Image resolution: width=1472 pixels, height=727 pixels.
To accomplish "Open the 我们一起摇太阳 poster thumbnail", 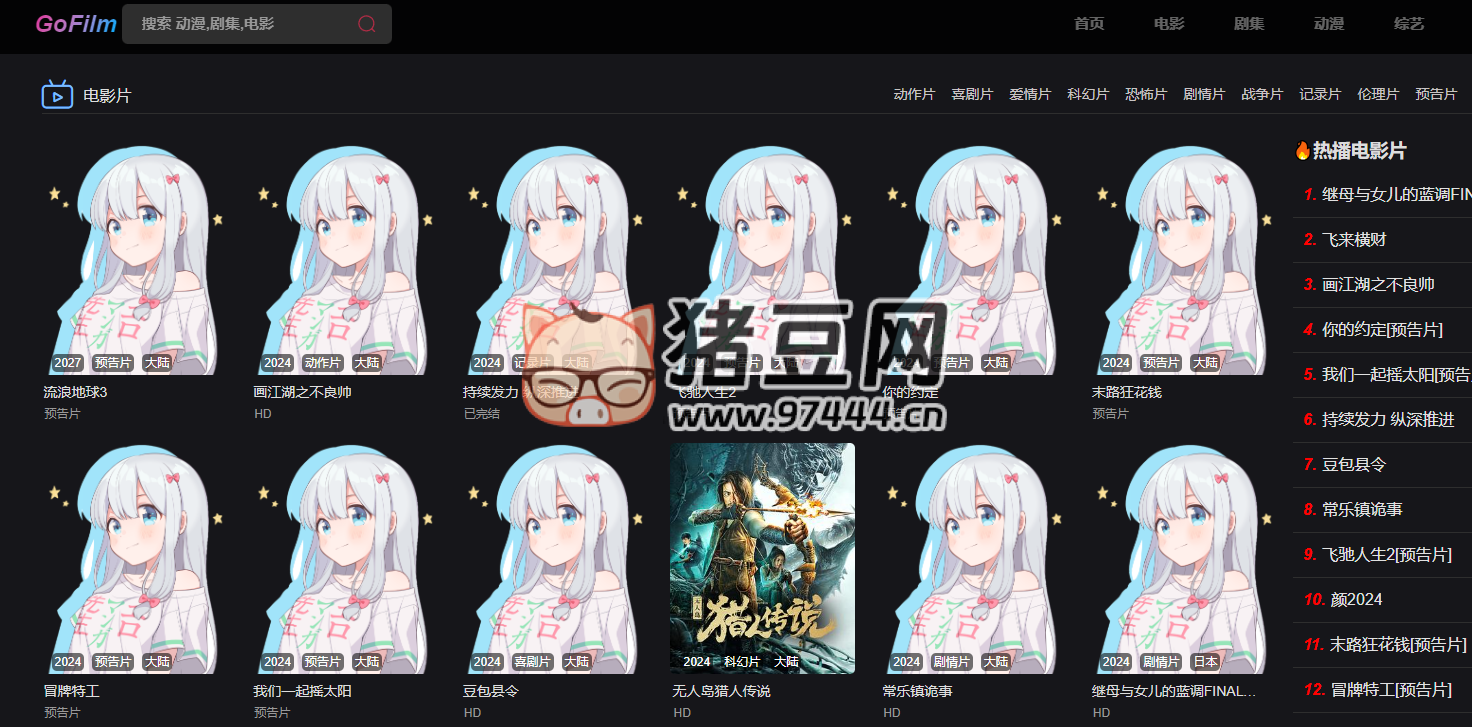I will click(x=346, y=559).
